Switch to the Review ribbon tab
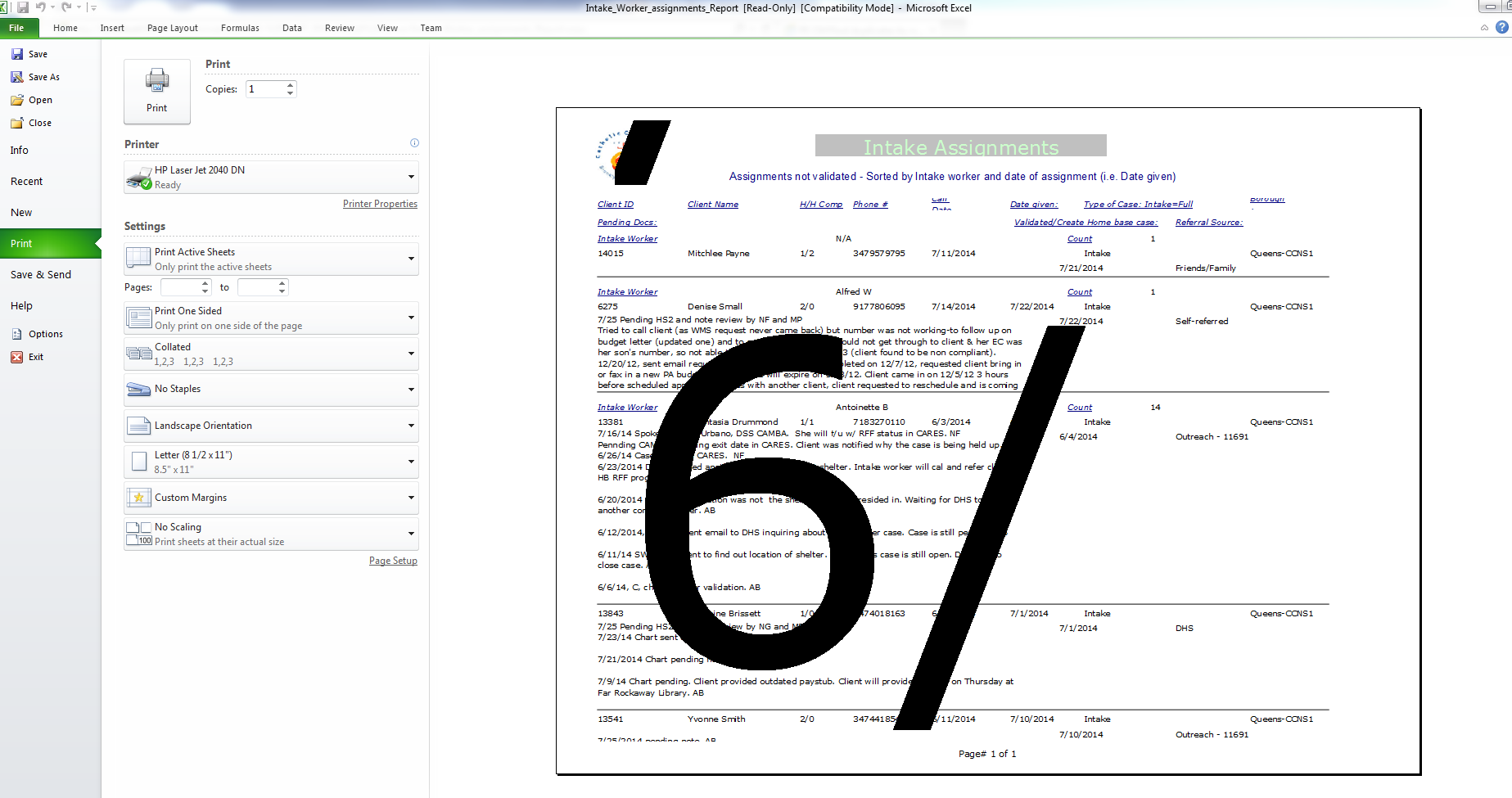Image resolution: width=1512 pixels, height=798 pixels. click(x=340, y=28)
